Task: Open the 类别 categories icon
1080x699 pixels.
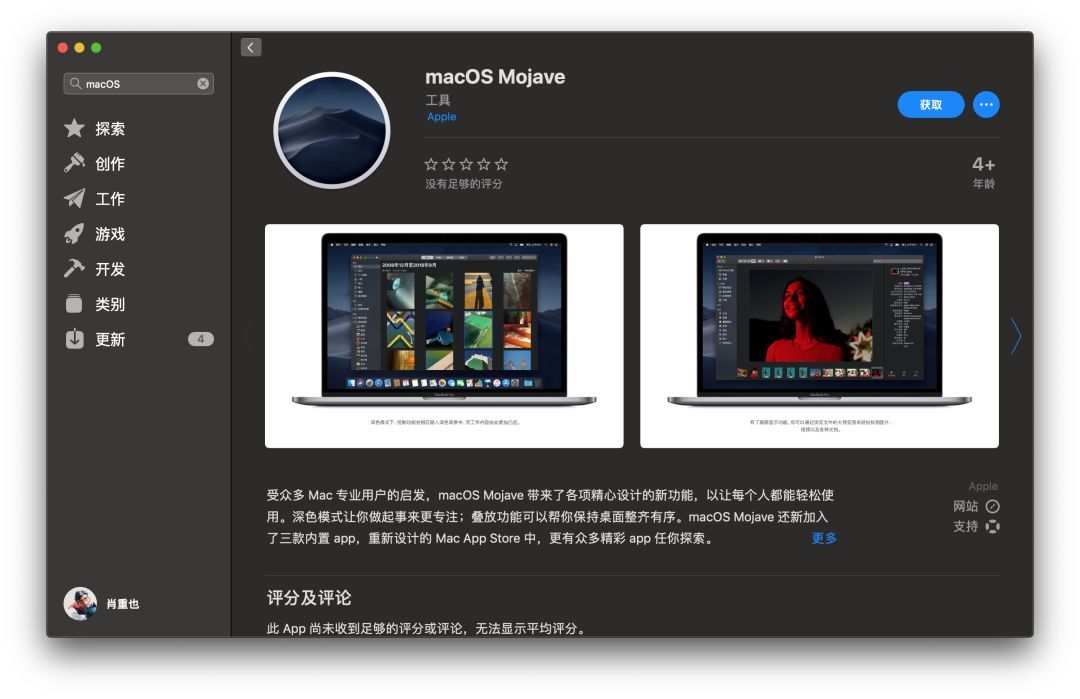Action: click(74, 304)
